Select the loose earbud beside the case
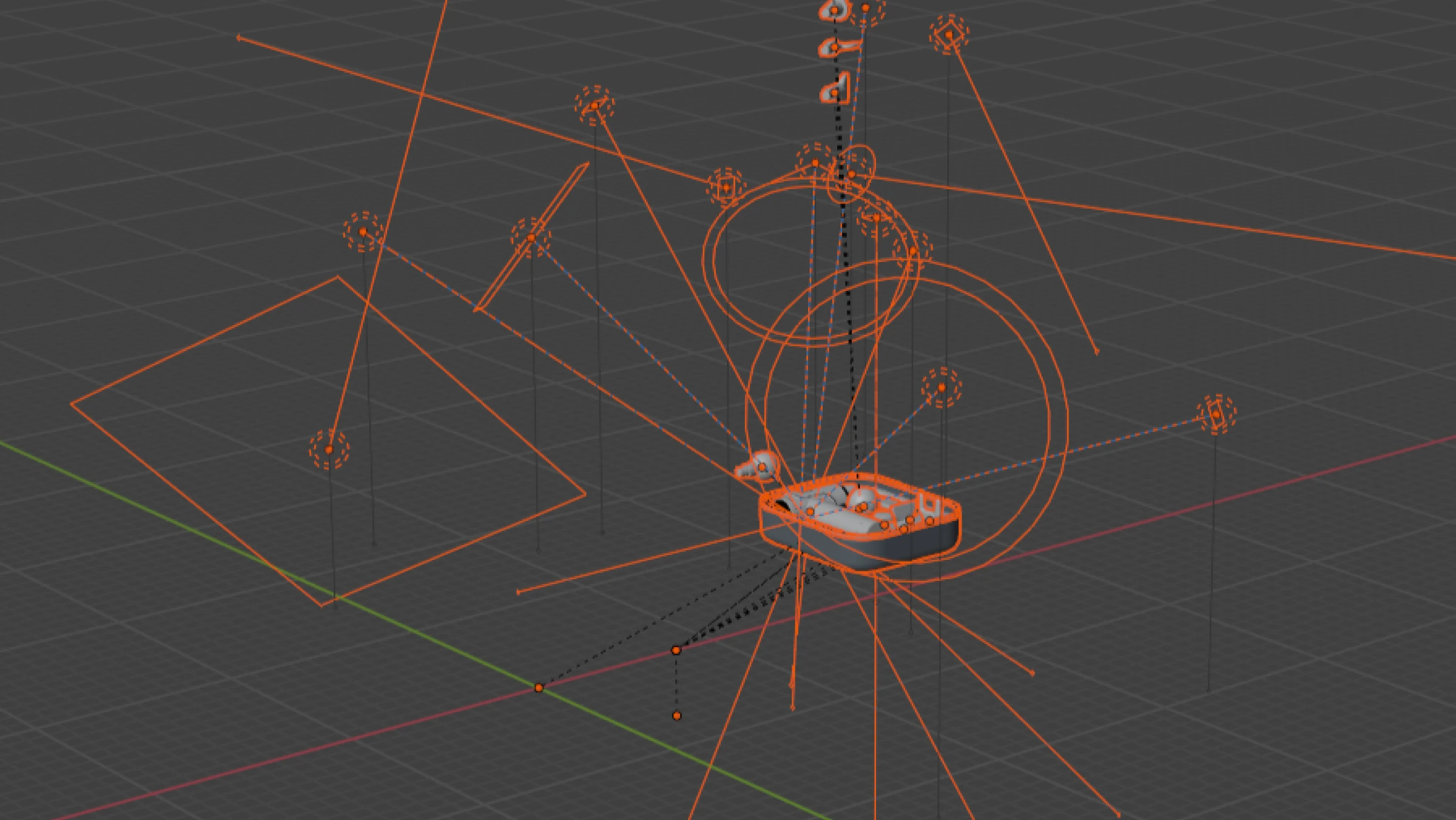Screen dimensions: 1456x820 pyautogui.click(x=757, y=466)
